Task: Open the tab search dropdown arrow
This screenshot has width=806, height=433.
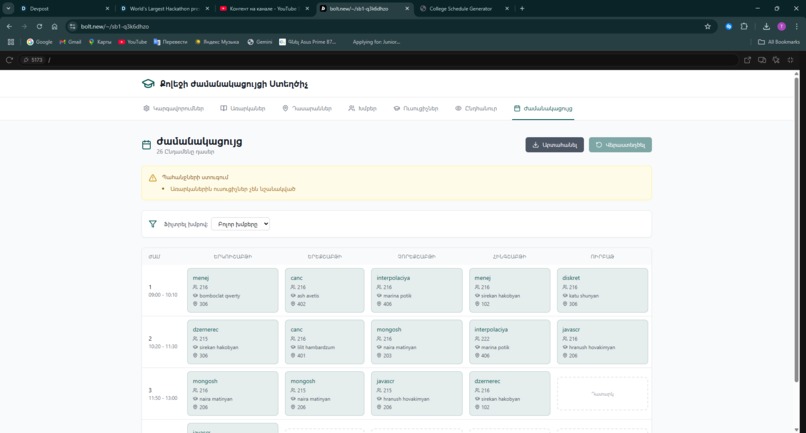Action: tap(8, 8)
